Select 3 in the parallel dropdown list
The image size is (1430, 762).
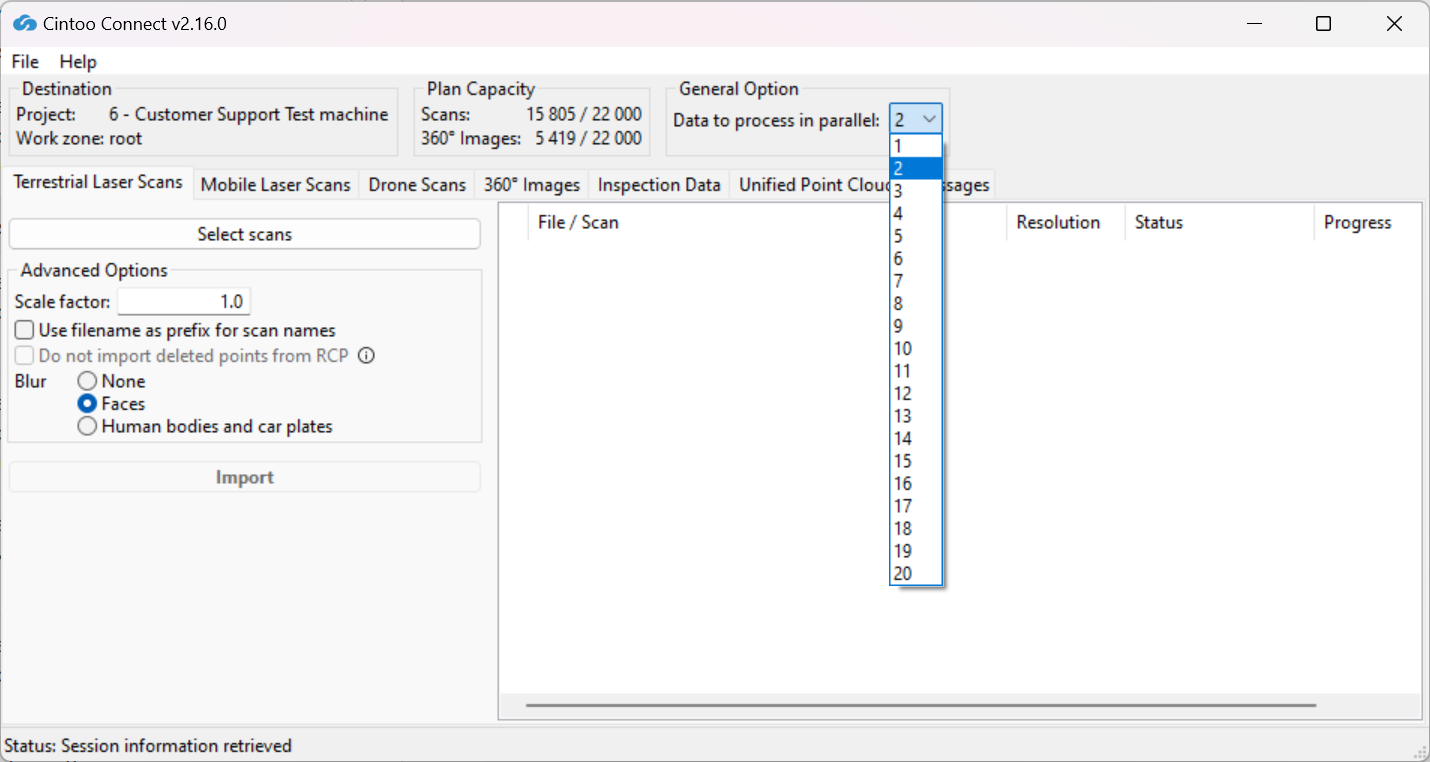916,191
